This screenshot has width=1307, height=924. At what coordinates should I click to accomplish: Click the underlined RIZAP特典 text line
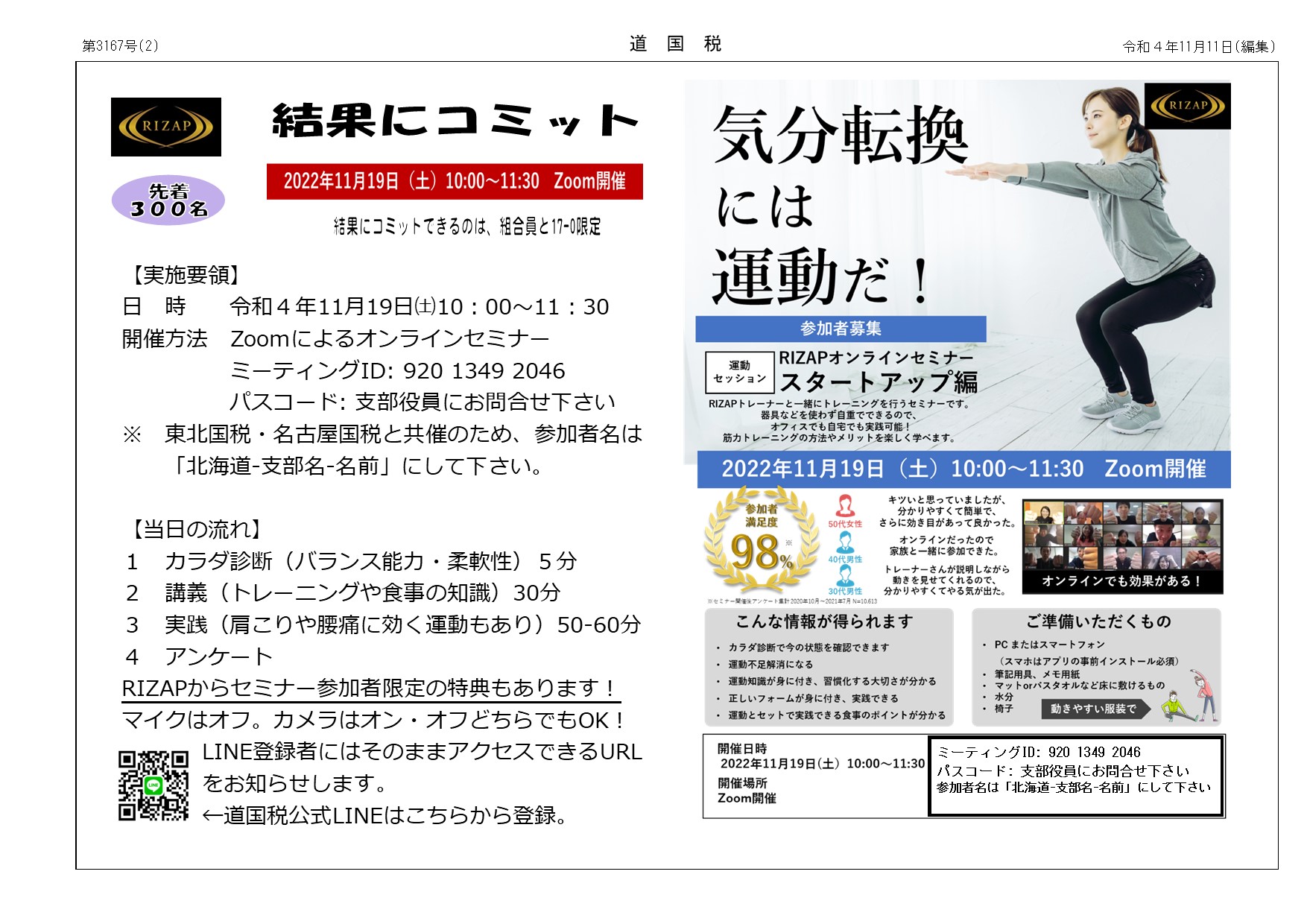370,688
